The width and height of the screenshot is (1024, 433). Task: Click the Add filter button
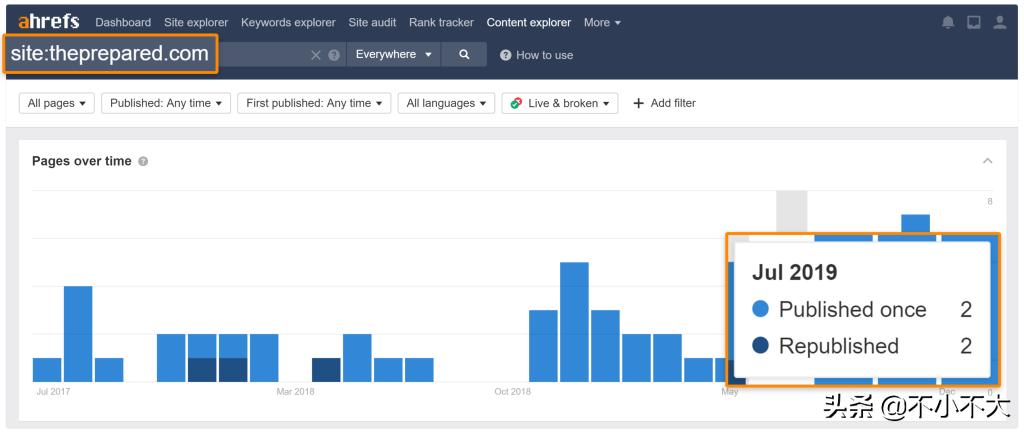(x=664, y=103)
